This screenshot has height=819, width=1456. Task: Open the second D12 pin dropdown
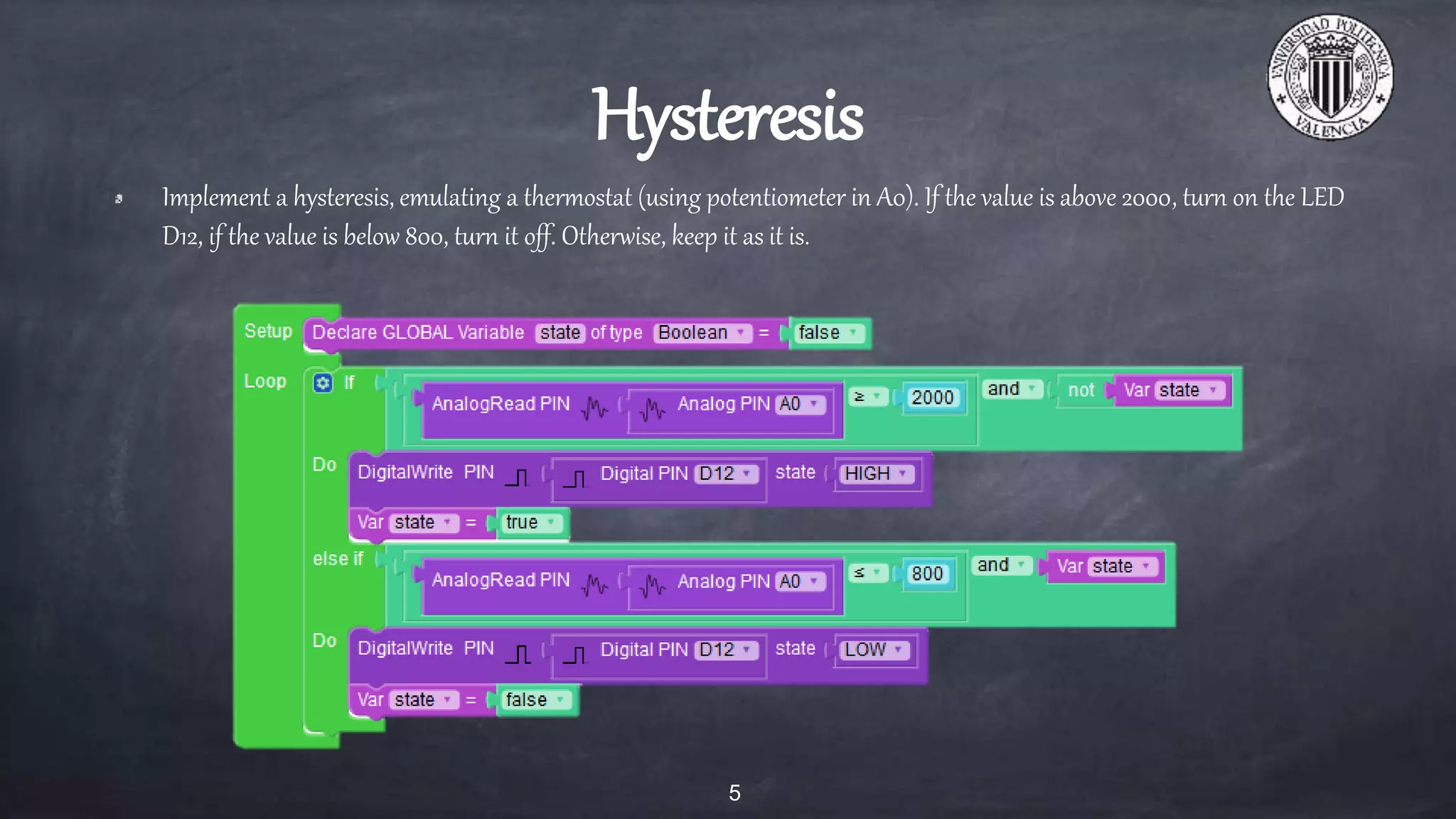[727, 650]
